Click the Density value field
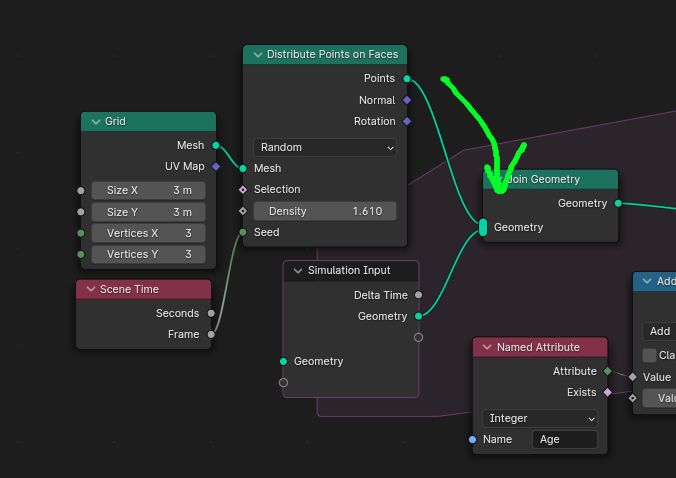 [325, 211]
